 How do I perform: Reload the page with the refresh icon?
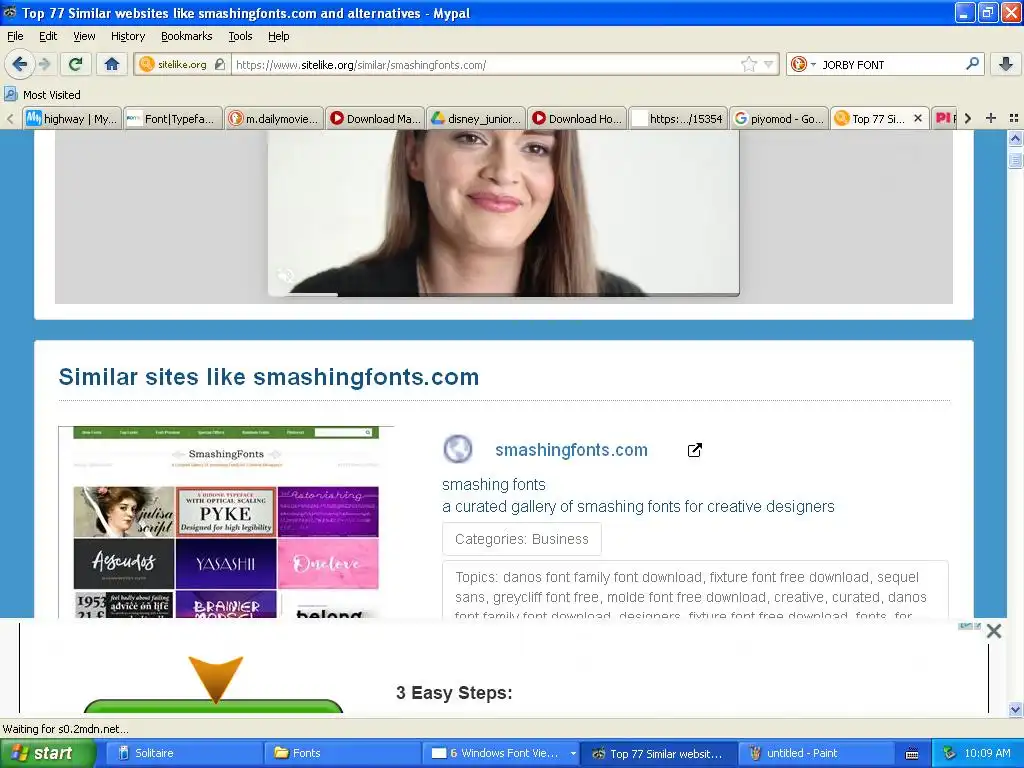click(76, 64)
